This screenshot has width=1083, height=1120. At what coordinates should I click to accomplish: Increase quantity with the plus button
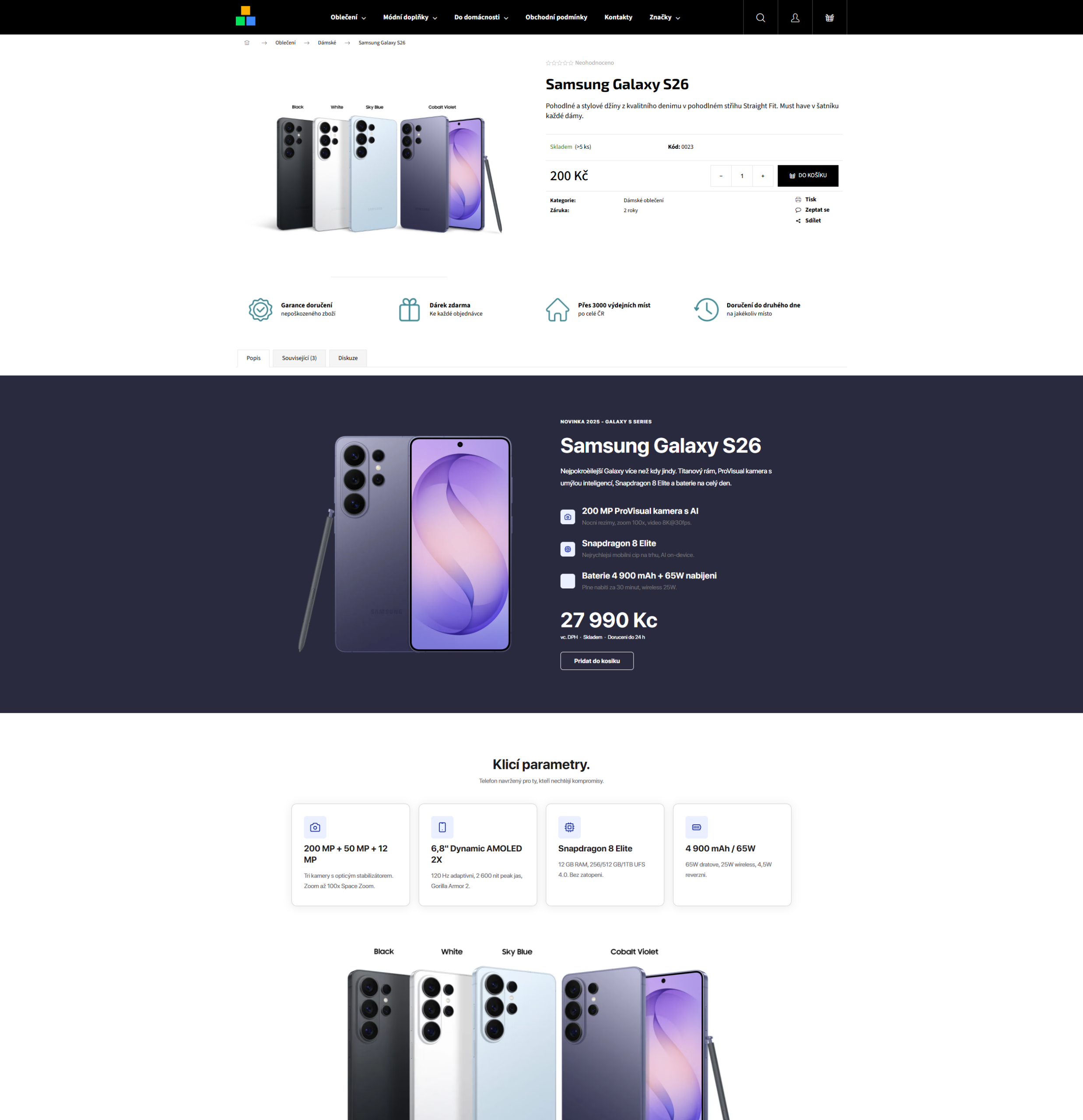(x=762, y=176)
